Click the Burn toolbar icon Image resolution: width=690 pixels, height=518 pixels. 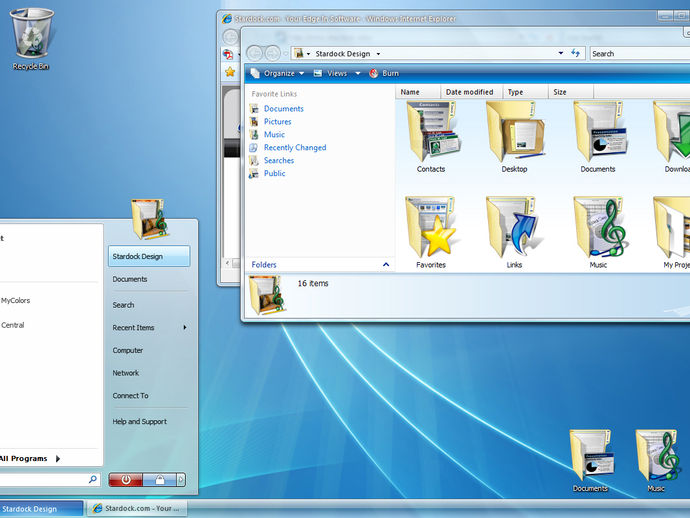(374, 73)
